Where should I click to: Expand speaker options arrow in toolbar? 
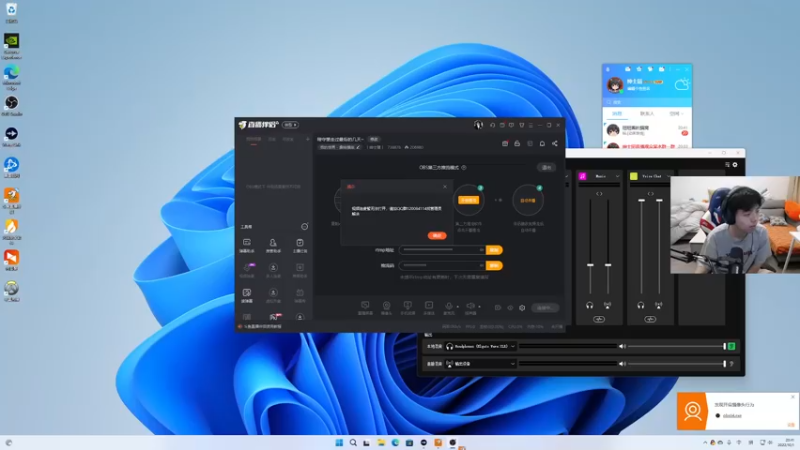point(479,307)
